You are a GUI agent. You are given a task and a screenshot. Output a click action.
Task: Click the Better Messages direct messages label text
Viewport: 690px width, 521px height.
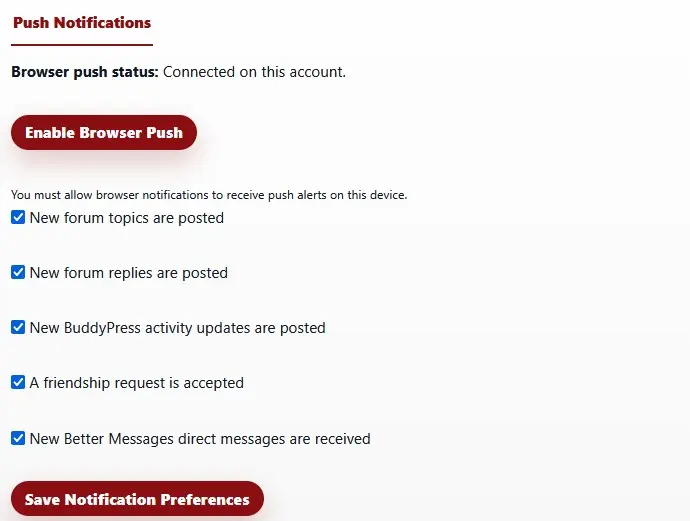pos(200,439)
